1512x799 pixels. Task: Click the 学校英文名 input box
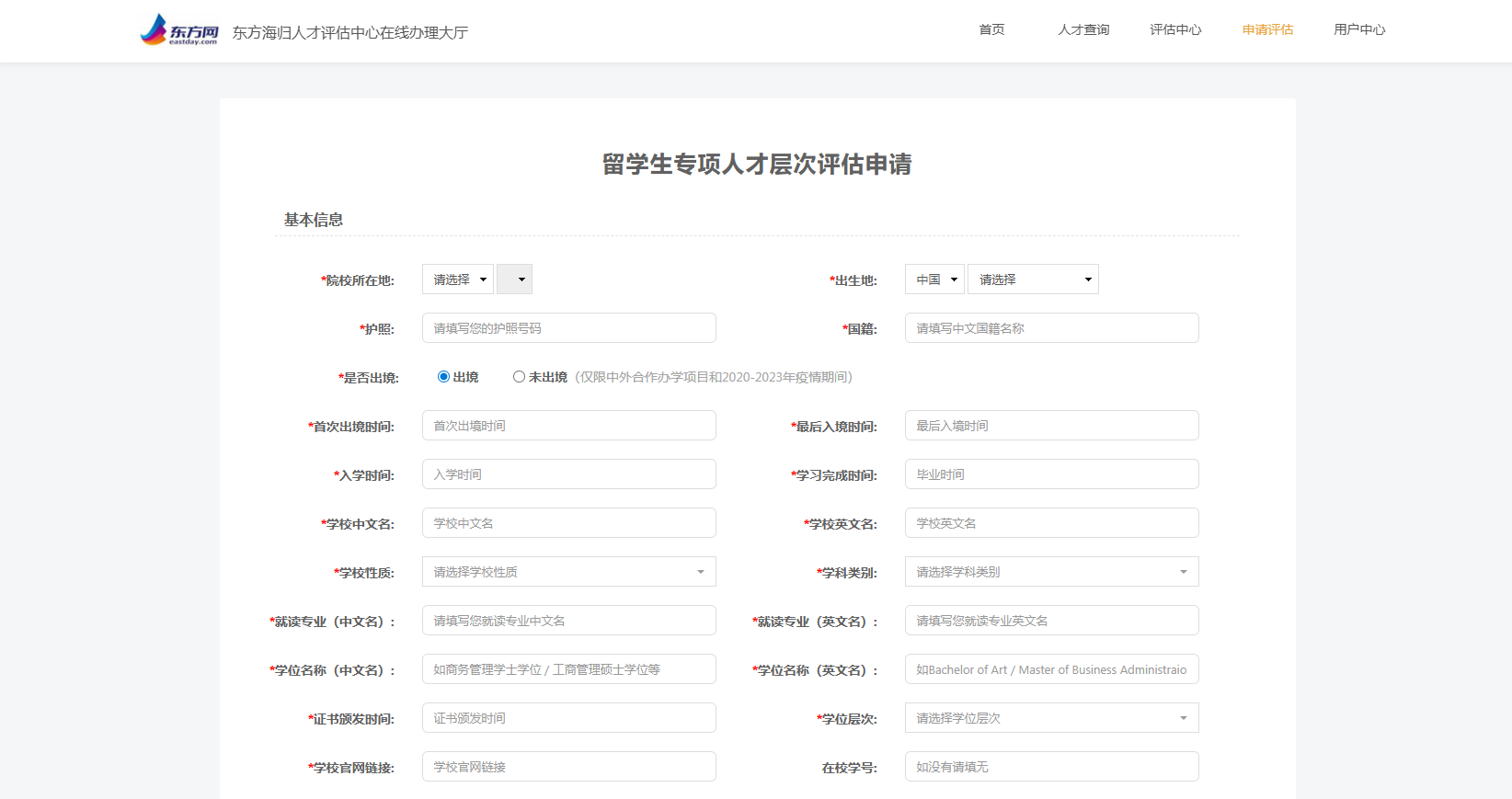coord(1051,523)
